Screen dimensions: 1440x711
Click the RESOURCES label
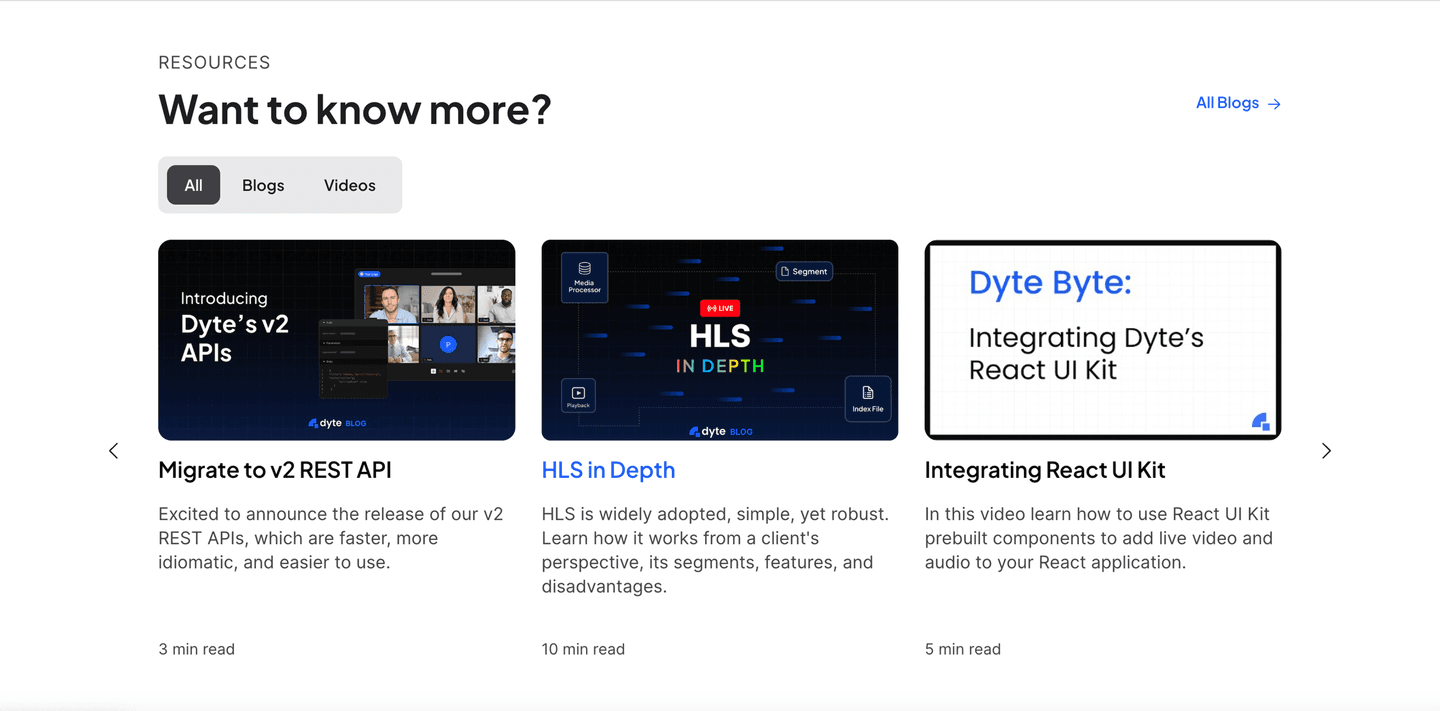[x=214, y=62]
